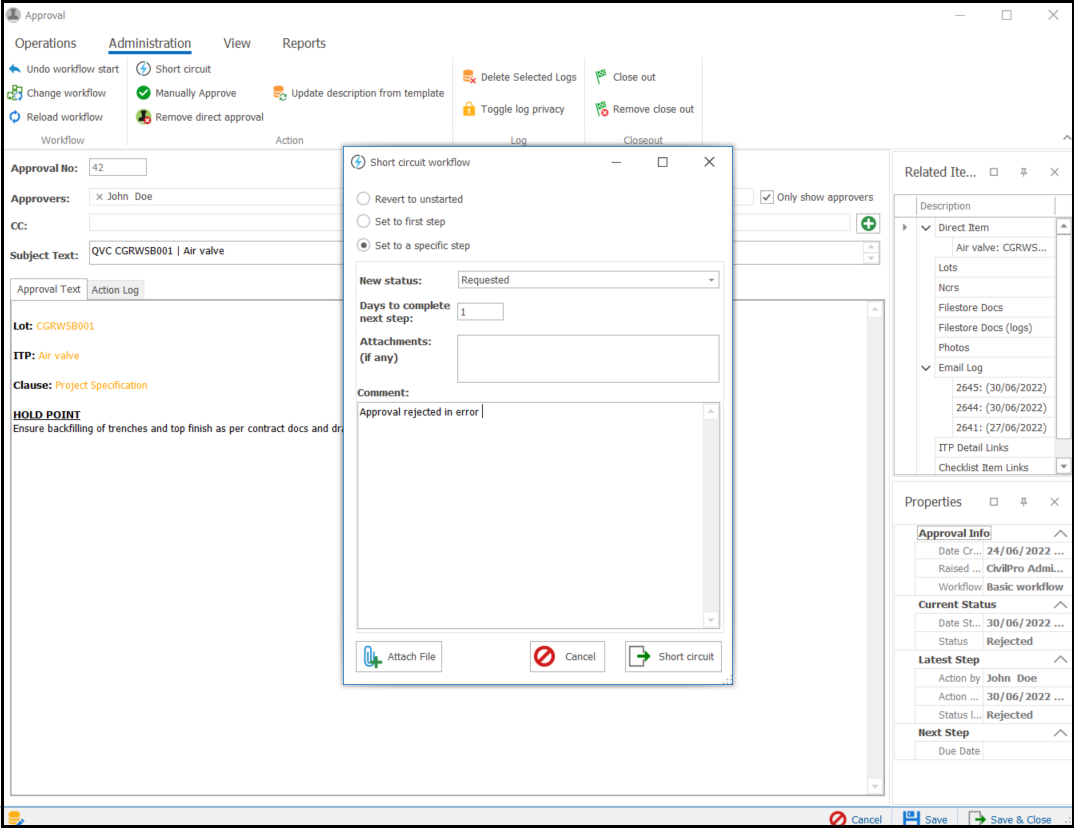Click Description column header

[x=985, y=206]
